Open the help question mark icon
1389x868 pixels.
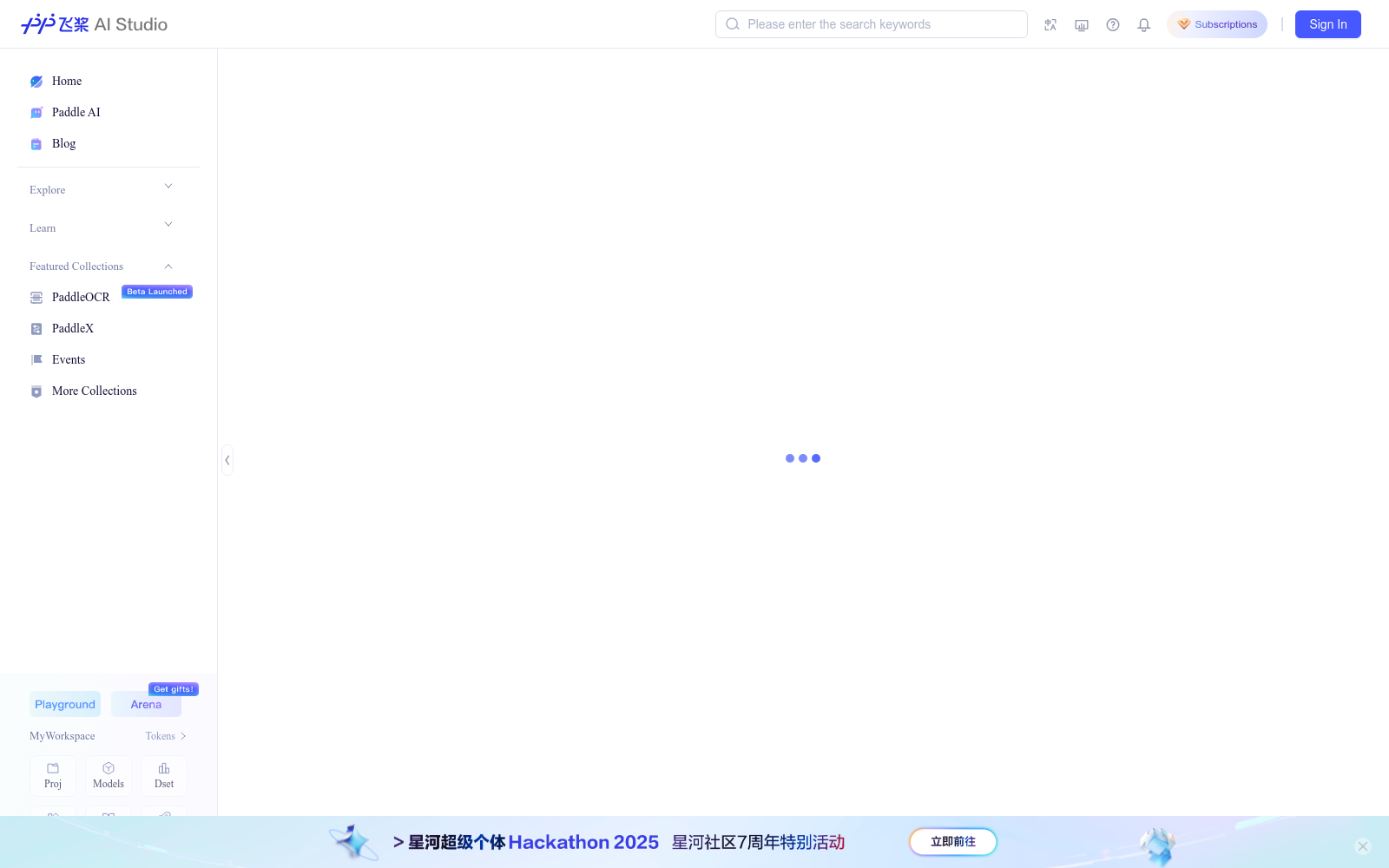(x=1113, y=25)
